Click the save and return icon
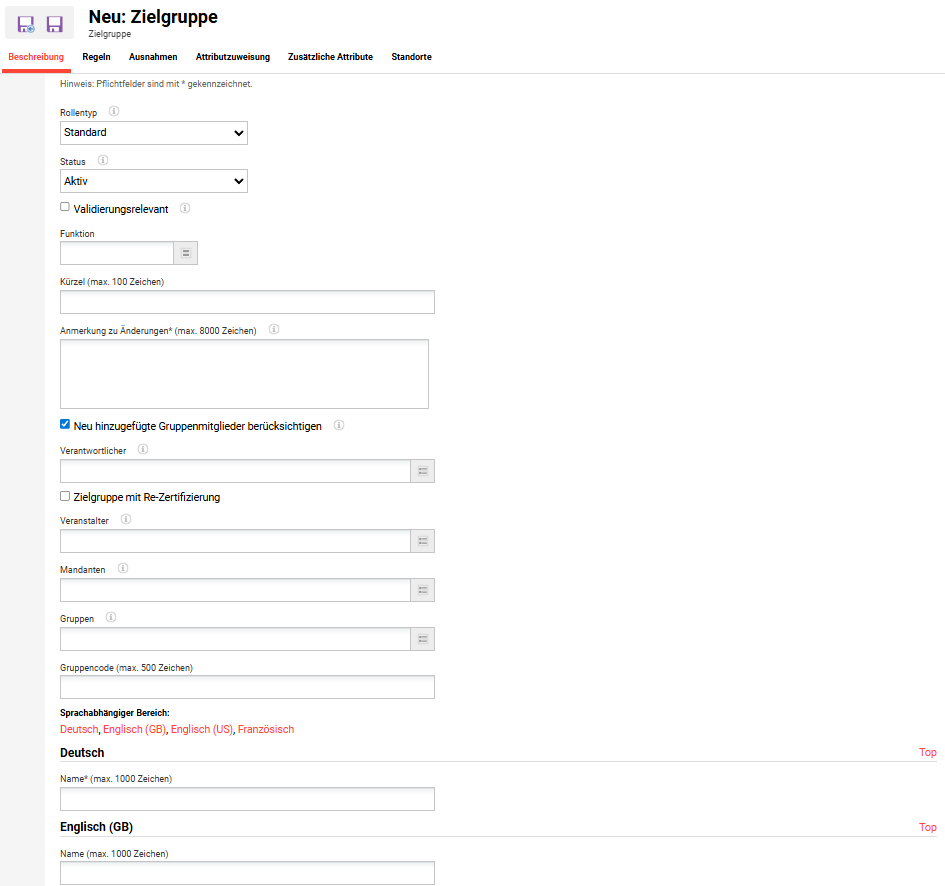The image size is (945, 886). coord(26,24)
